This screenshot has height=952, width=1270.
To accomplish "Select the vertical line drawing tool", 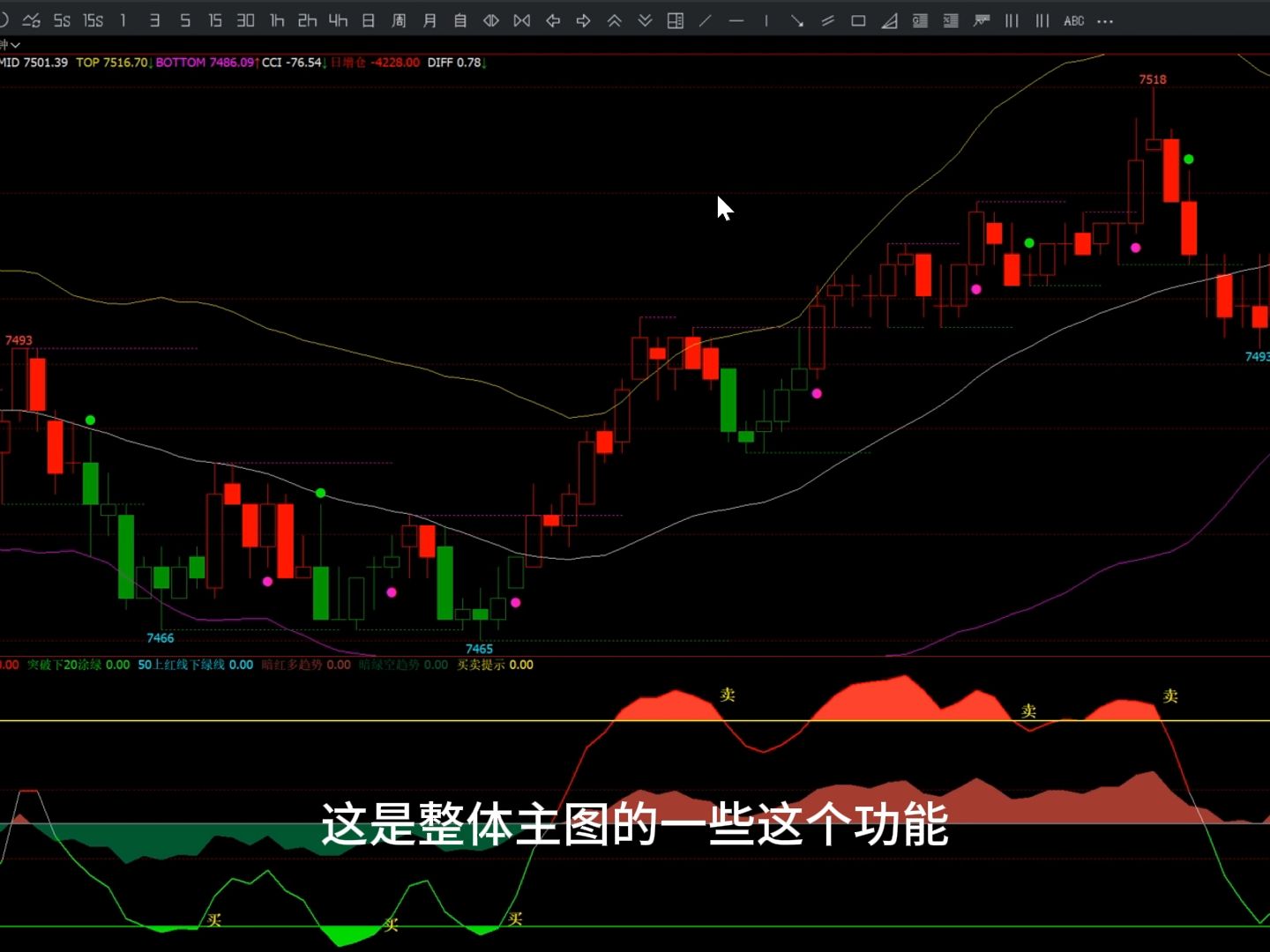I will (766, 20).
